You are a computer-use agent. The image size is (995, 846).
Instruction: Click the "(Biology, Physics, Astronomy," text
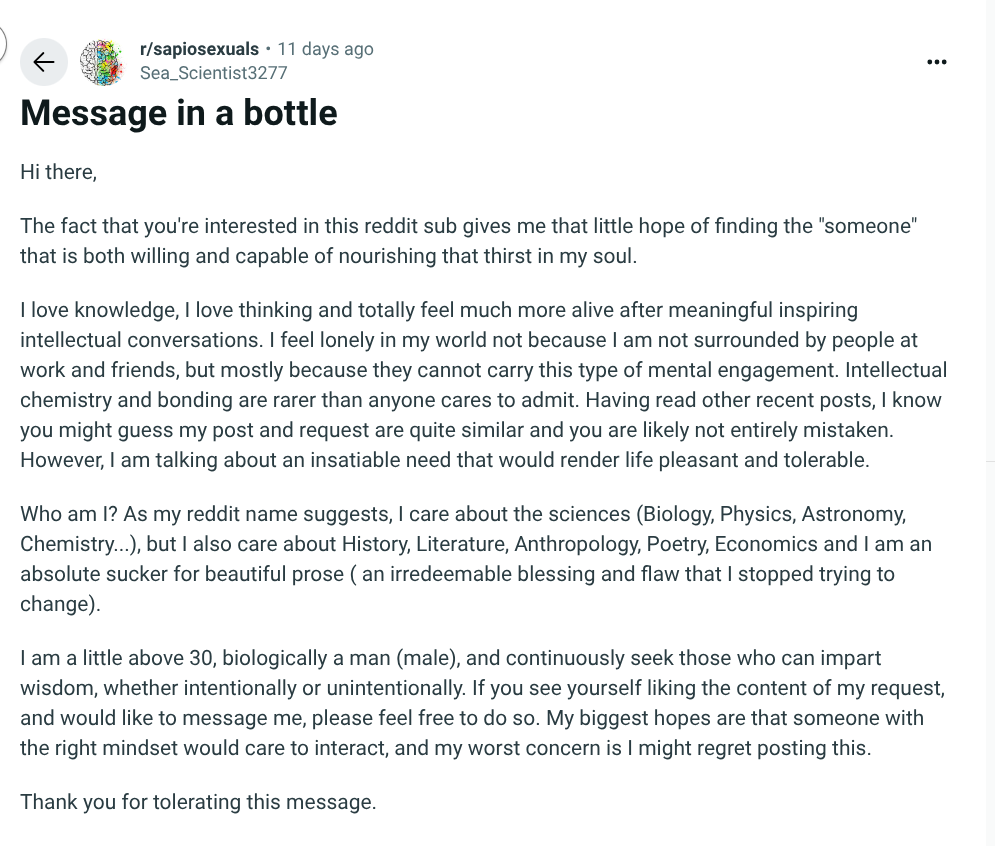[x=771, y=513]
